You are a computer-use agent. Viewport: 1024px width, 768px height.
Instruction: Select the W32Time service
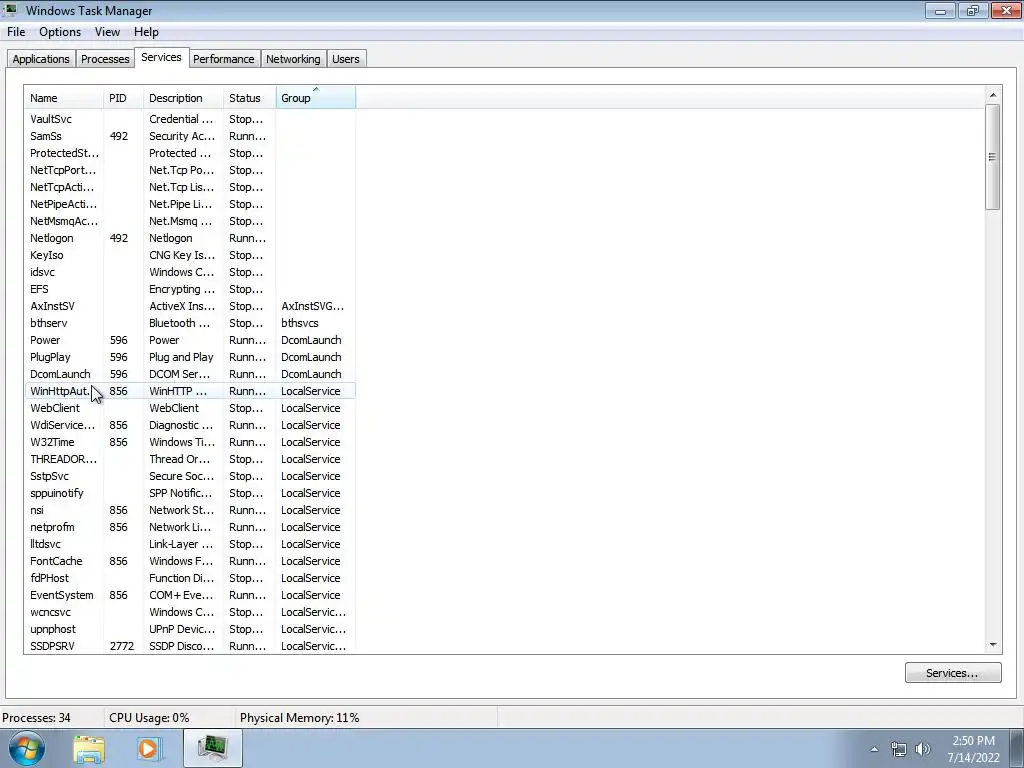pyautogui.click(x=52, y=441)
